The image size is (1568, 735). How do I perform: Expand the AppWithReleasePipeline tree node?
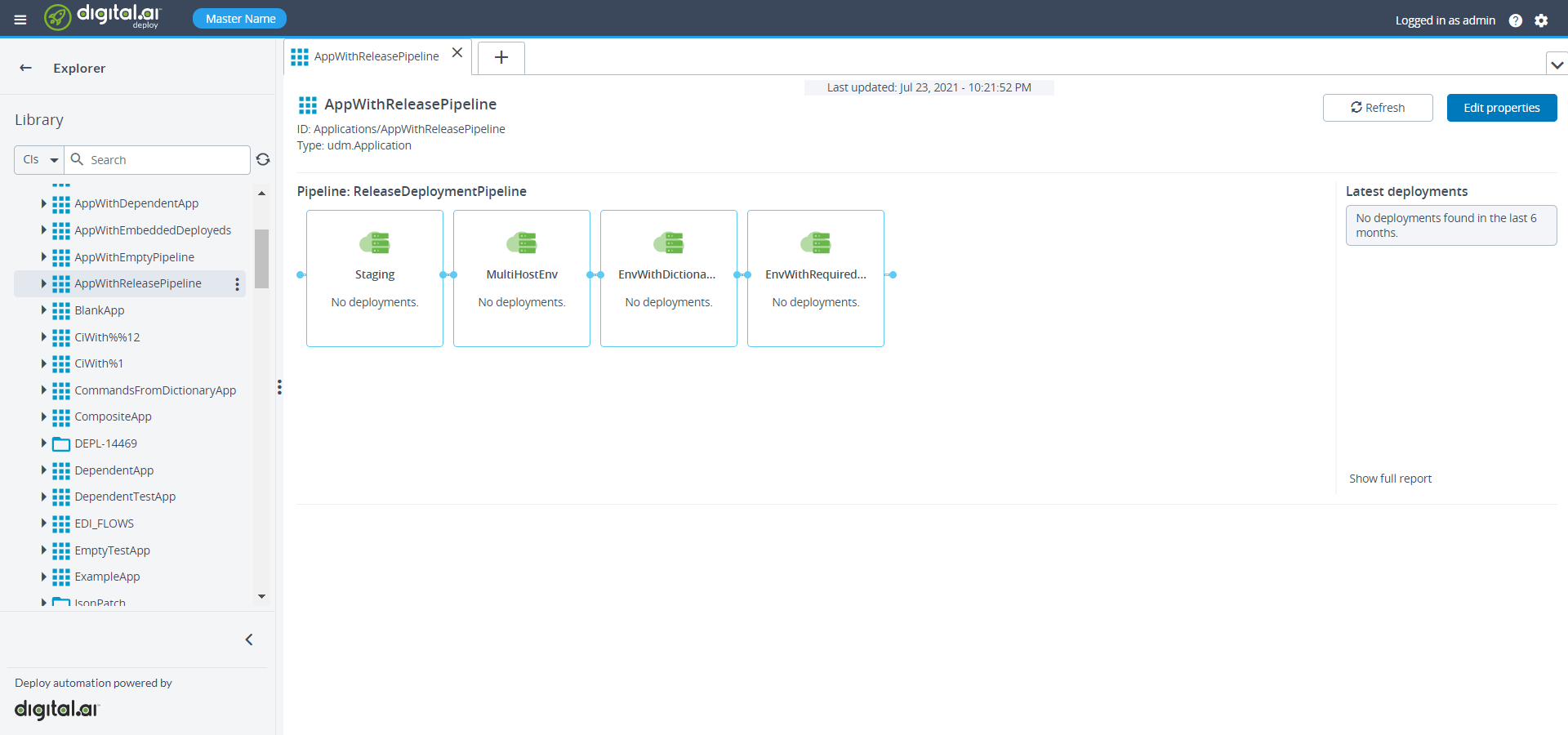pyautogui.click(x=44, y=283)
